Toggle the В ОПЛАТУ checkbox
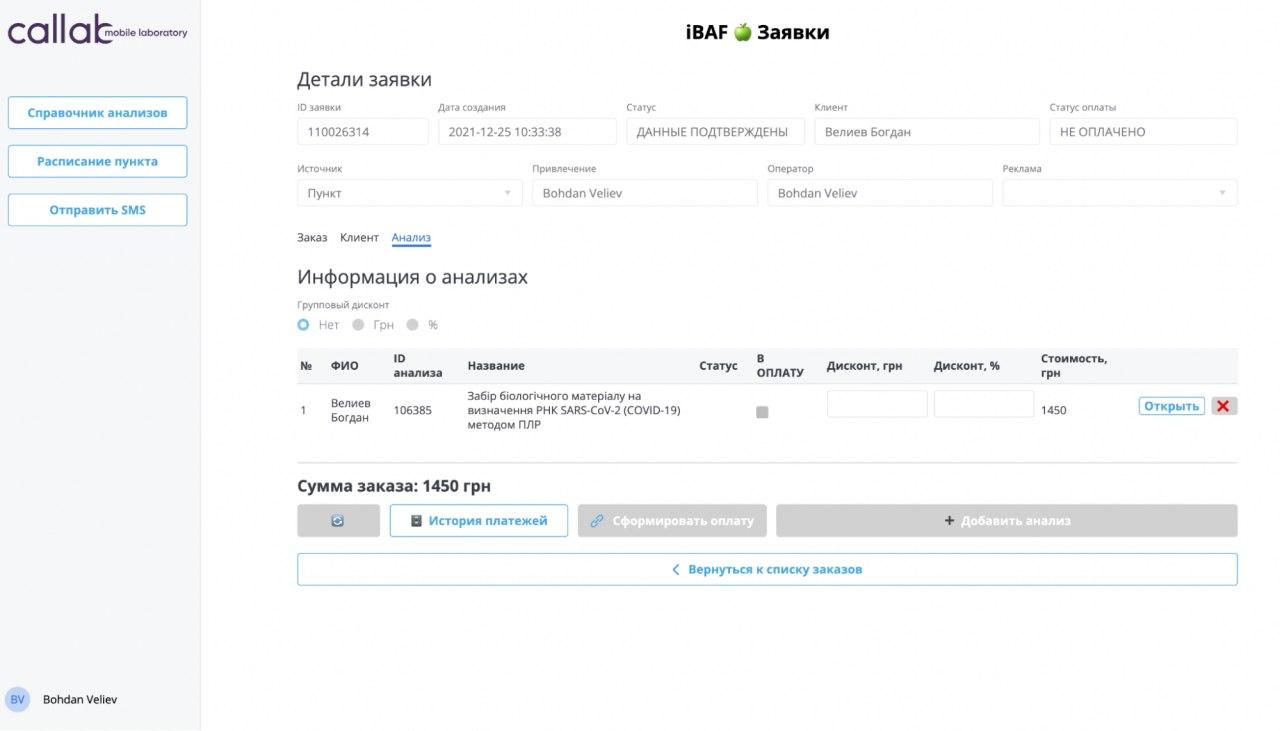 pos(762,412)
